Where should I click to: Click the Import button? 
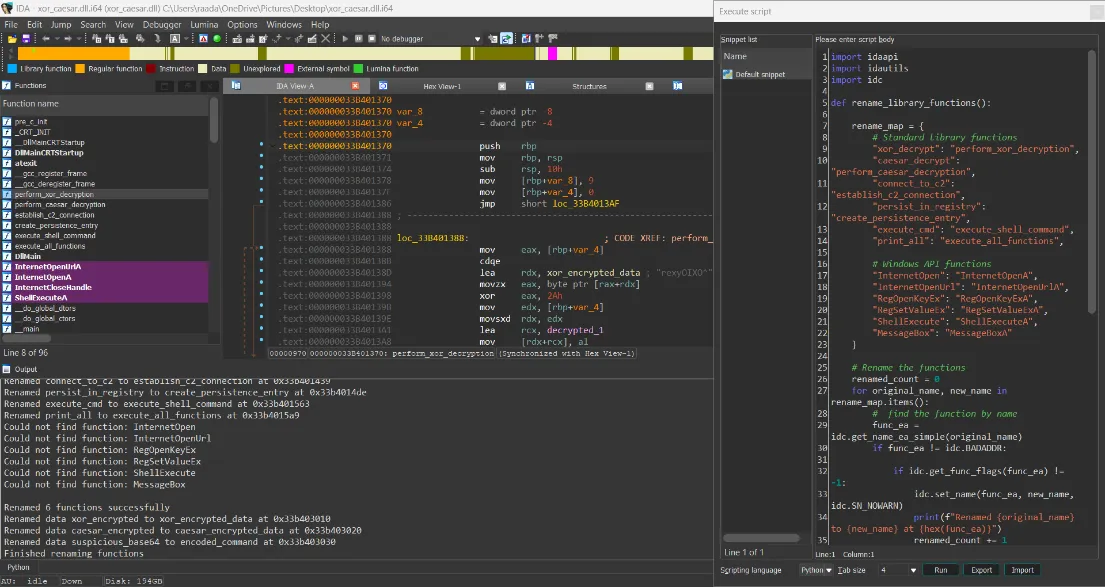[x=1023, y=570]
